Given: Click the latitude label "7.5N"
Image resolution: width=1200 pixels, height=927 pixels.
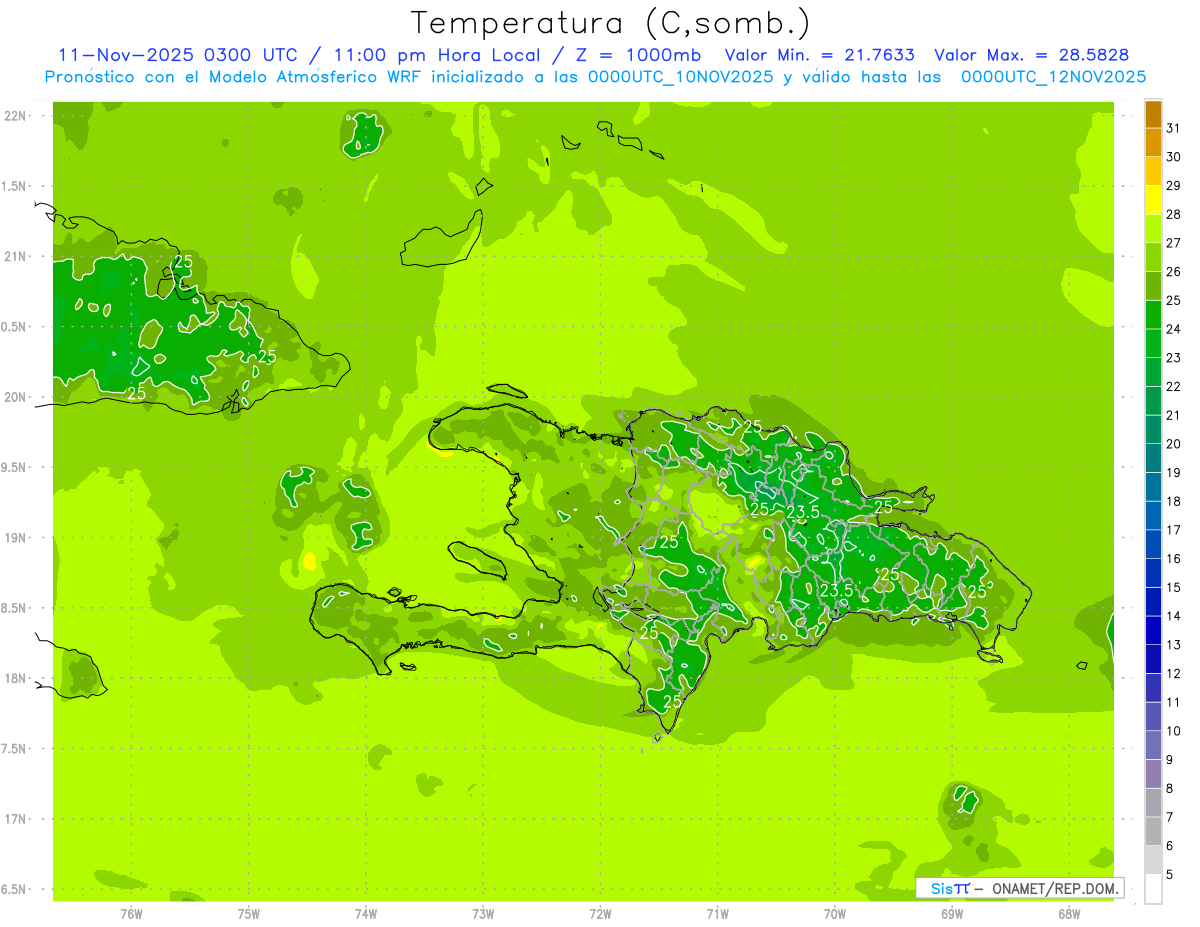Looking at the screenshot, I should pos(15,749).
